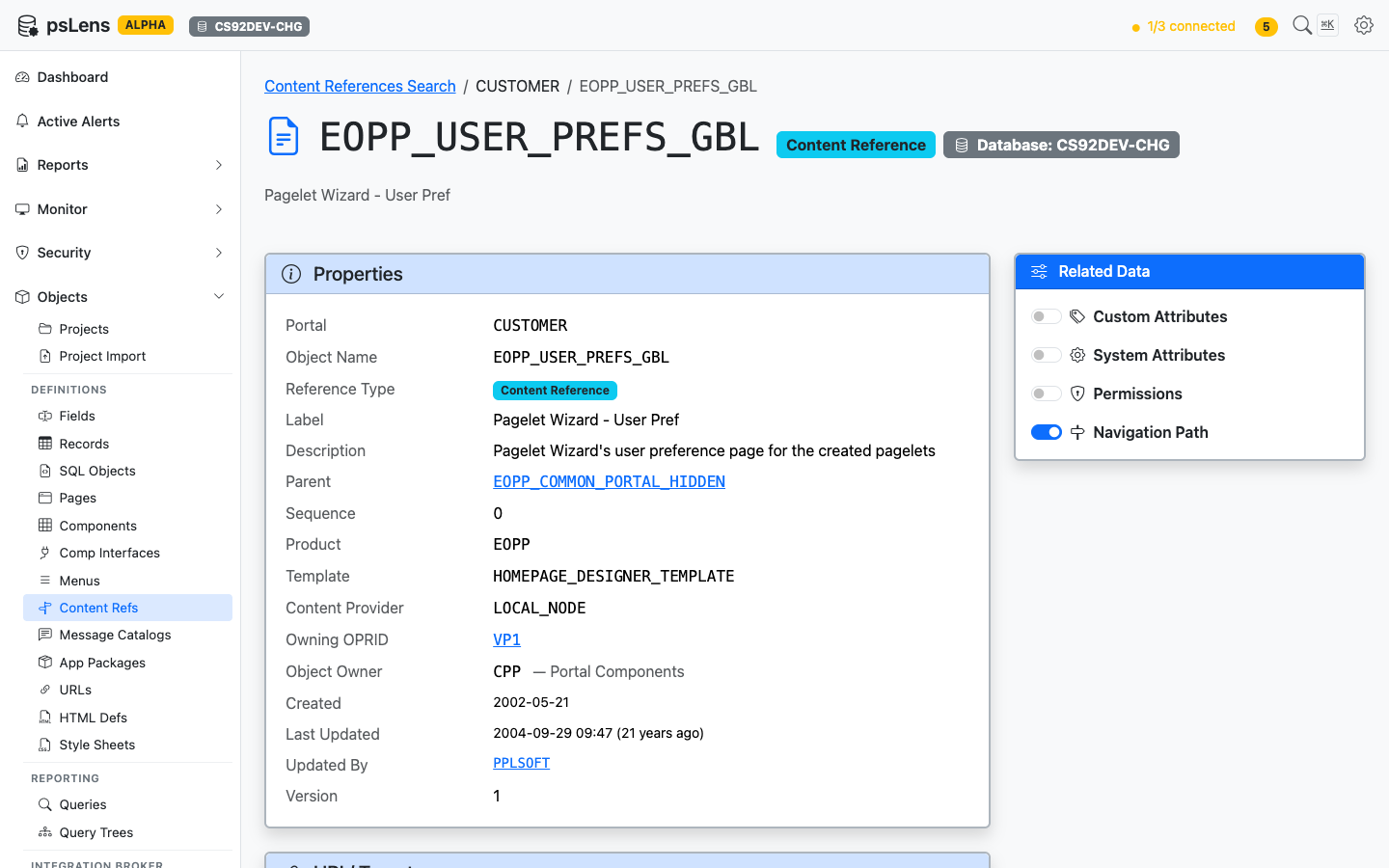This screenshot has height=868, width=1389.
Task: Click the Project Import file icon
Action: click(45, 356)
